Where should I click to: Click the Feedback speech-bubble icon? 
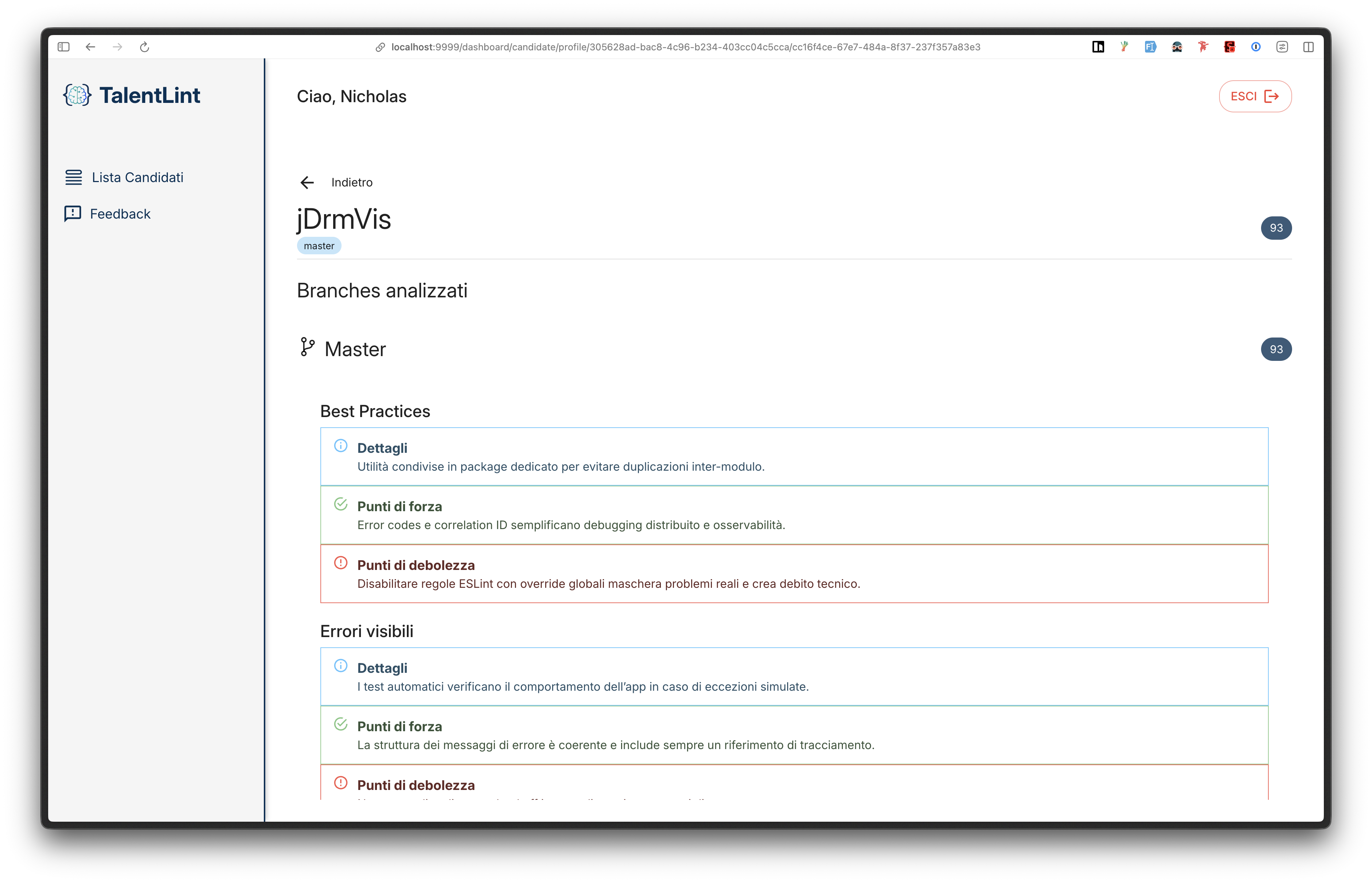pyautogui.click(x=73, y=213)
